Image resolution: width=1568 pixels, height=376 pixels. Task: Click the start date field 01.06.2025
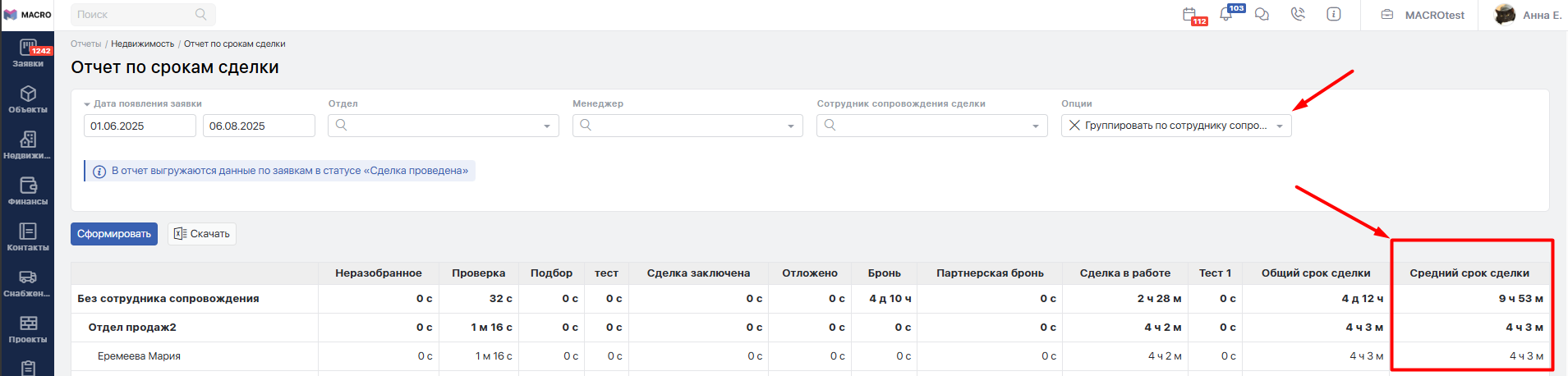(x=140, y=126)
